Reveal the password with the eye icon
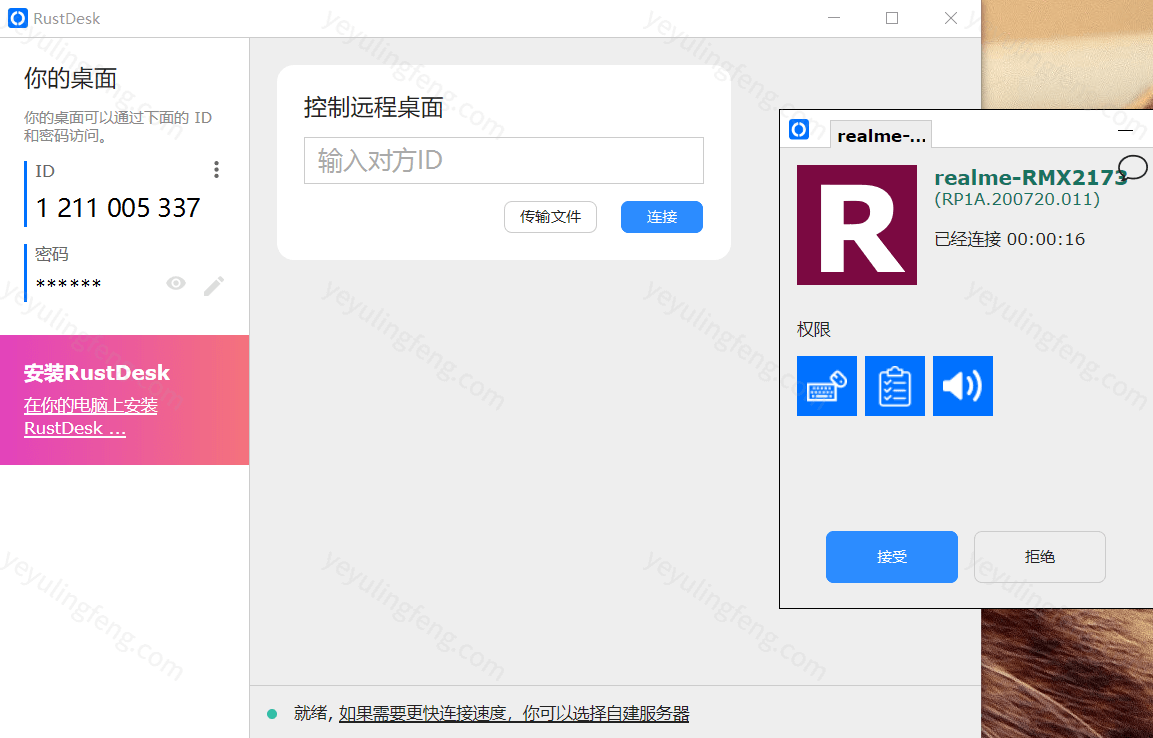Viewport: 1153px width, 738px height. click(176, 283)
